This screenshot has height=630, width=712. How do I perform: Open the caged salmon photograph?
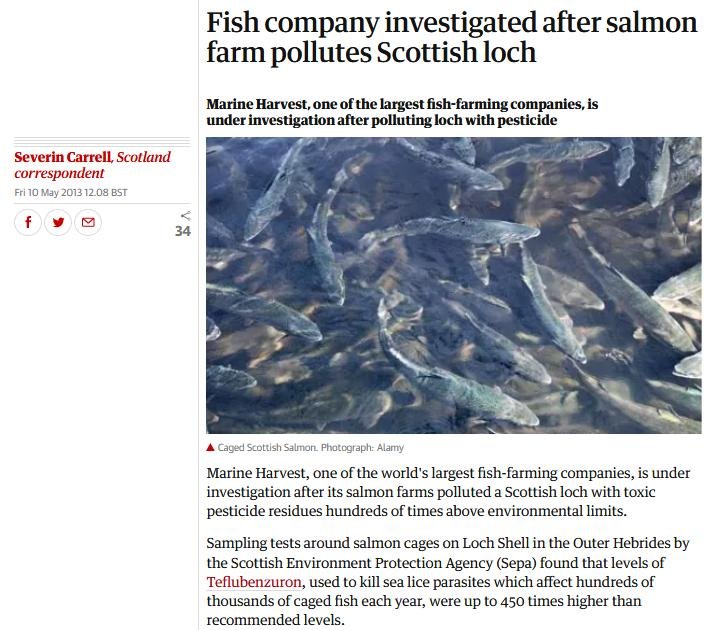453,285
